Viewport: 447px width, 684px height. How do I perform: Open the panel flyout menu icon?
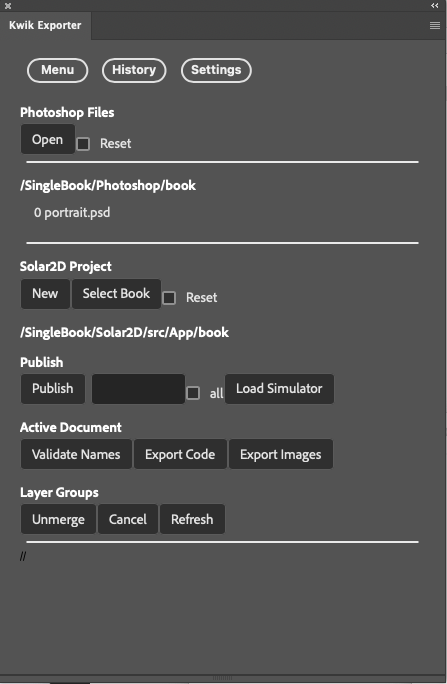click(434, 26)
